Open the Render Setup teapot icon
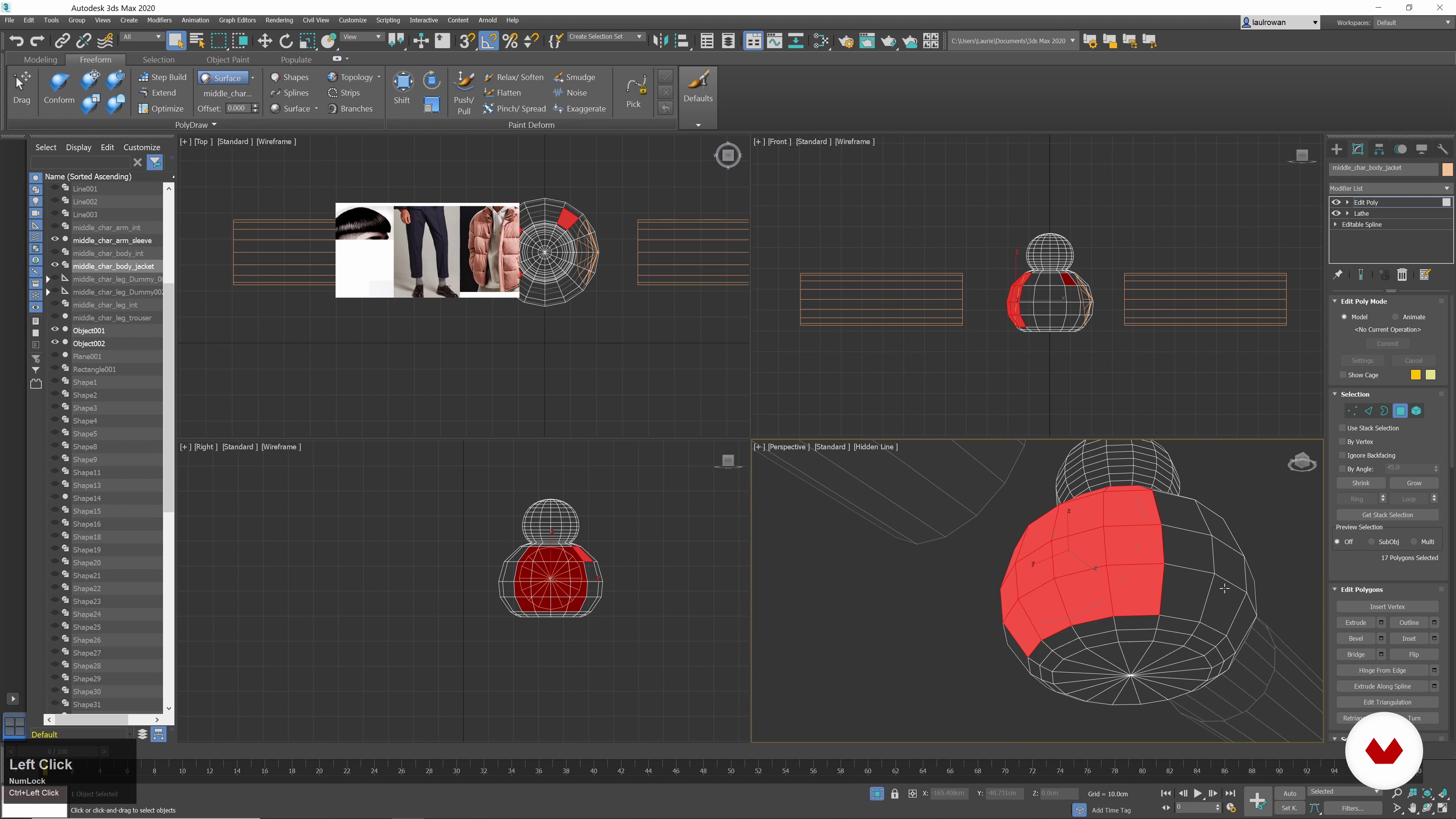 [846, 41]
